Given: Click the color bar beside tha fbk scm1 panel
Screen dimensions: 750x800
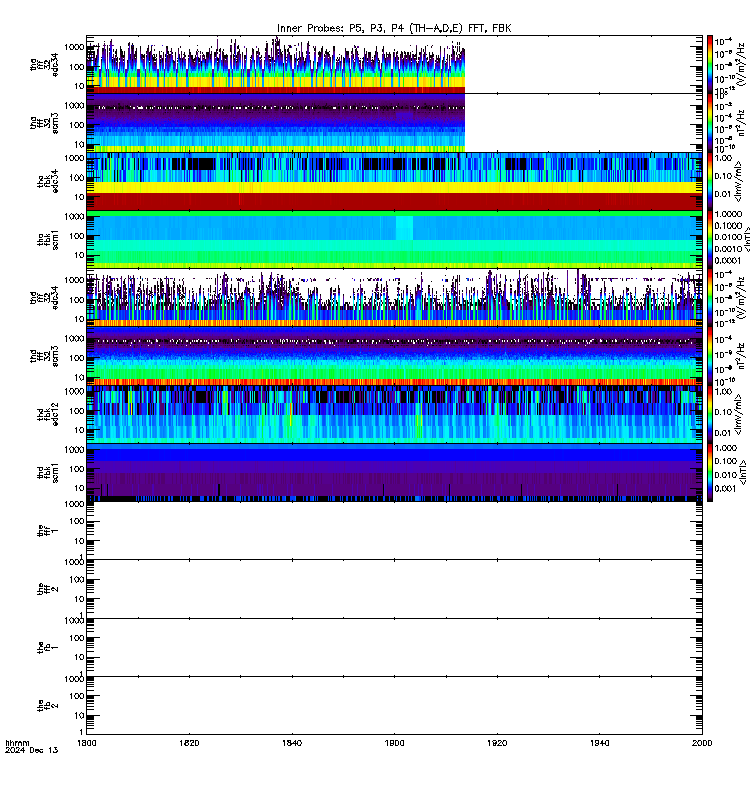Looking at the screenshot, I should [710, 240].
